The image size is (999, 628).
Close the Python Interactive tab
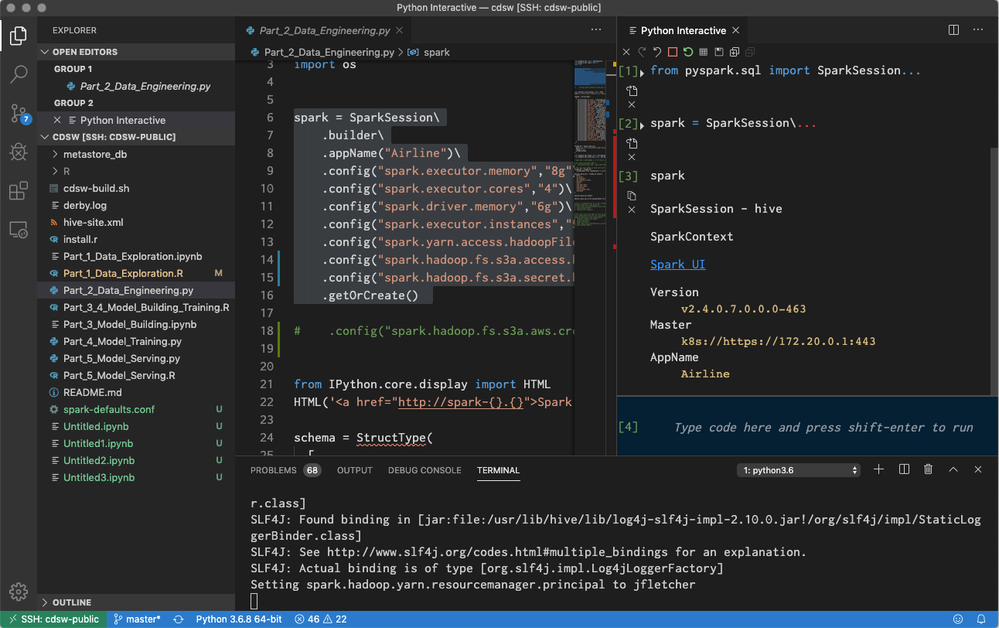pos(736,31)
